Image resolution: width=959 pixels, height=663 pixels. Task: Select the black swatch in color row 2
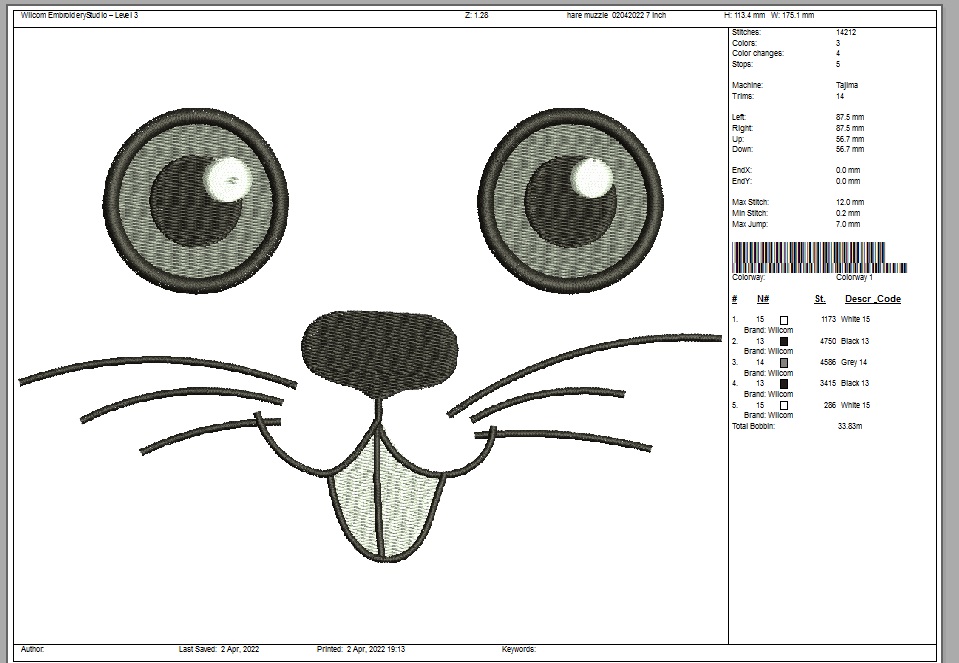coord(784,341)
